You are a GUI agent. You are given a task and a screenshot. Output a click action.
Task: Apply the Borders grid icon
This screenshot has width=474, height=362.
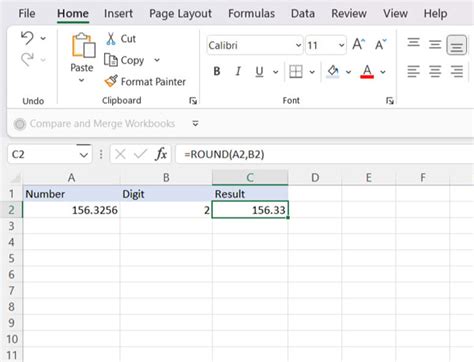(x=296, y=71)
